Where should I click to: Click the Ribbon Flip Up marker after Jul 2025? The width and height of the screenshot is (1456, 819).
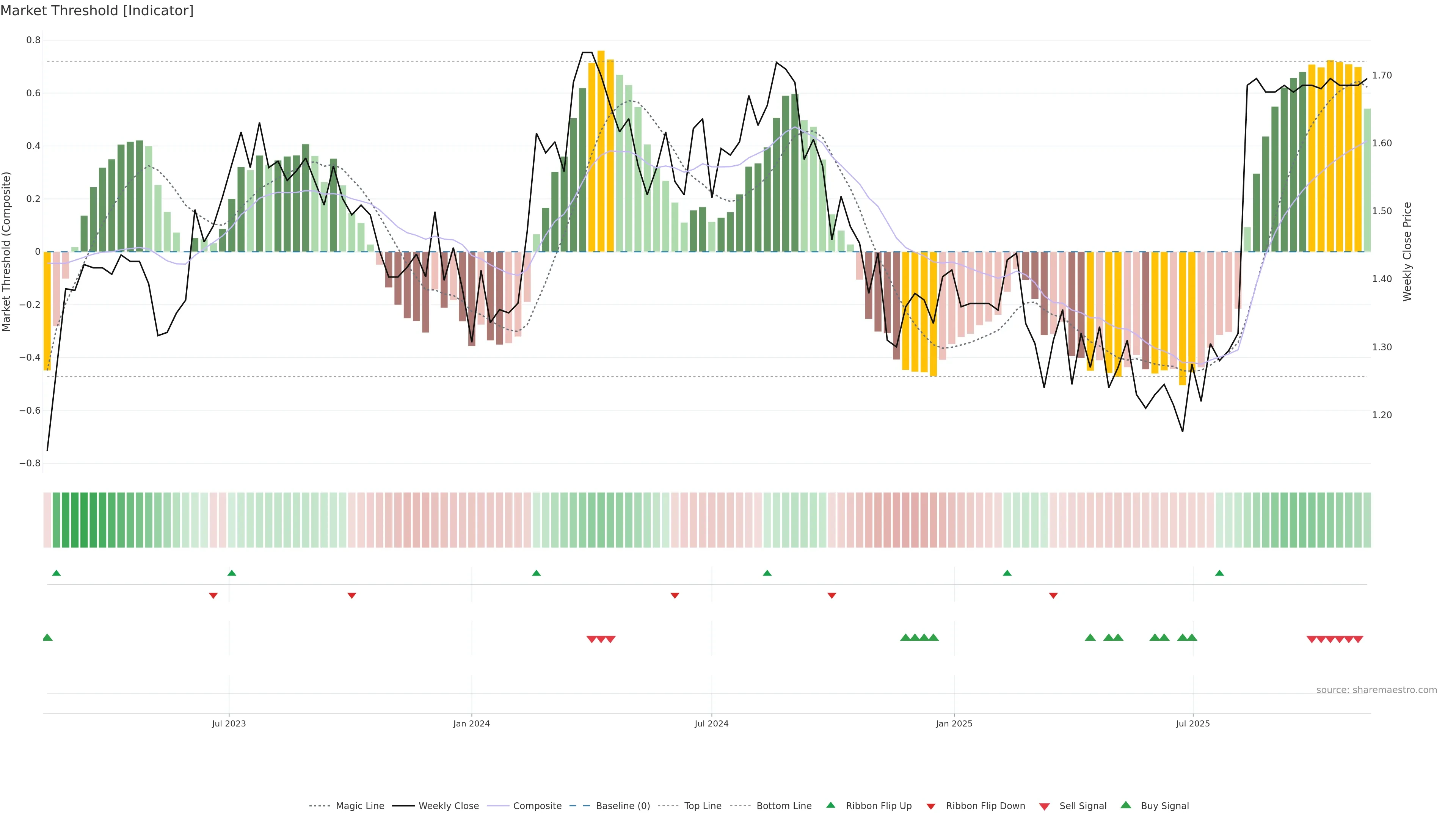point(1219,573)
